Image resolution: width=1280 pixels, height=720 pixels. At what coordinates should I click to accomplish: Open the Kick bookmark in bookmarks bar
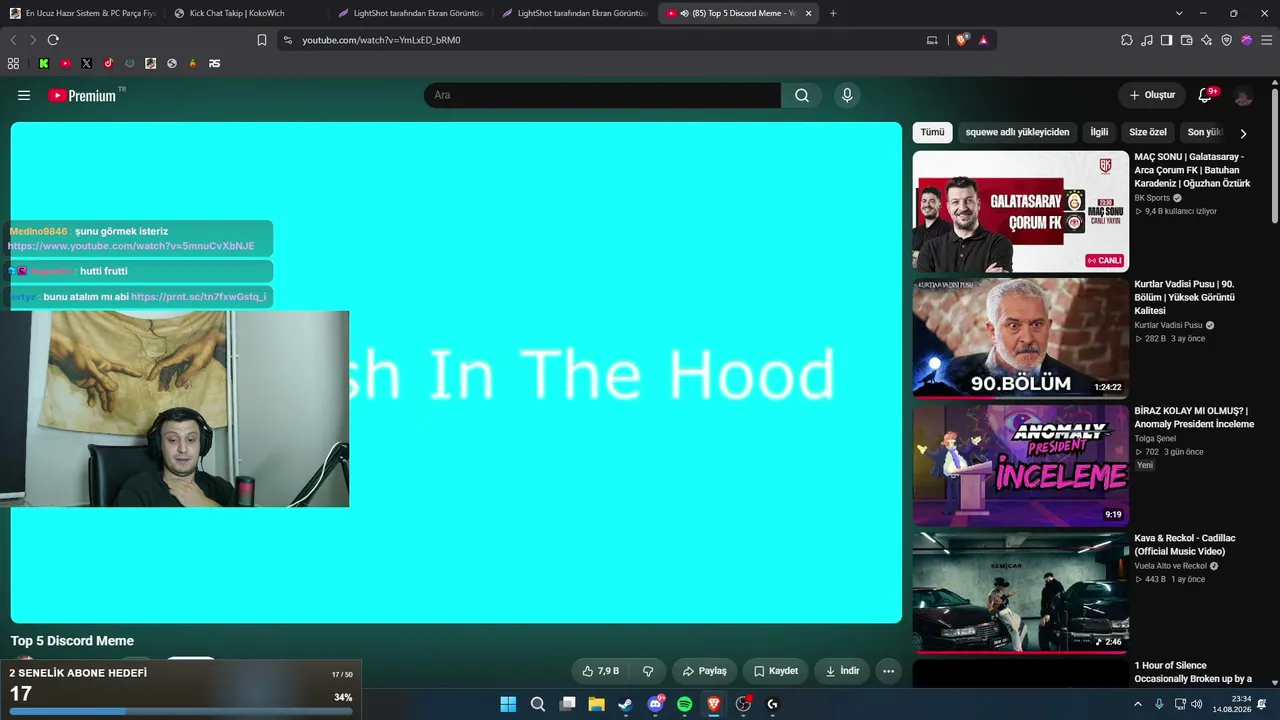(x=44, y=63)
